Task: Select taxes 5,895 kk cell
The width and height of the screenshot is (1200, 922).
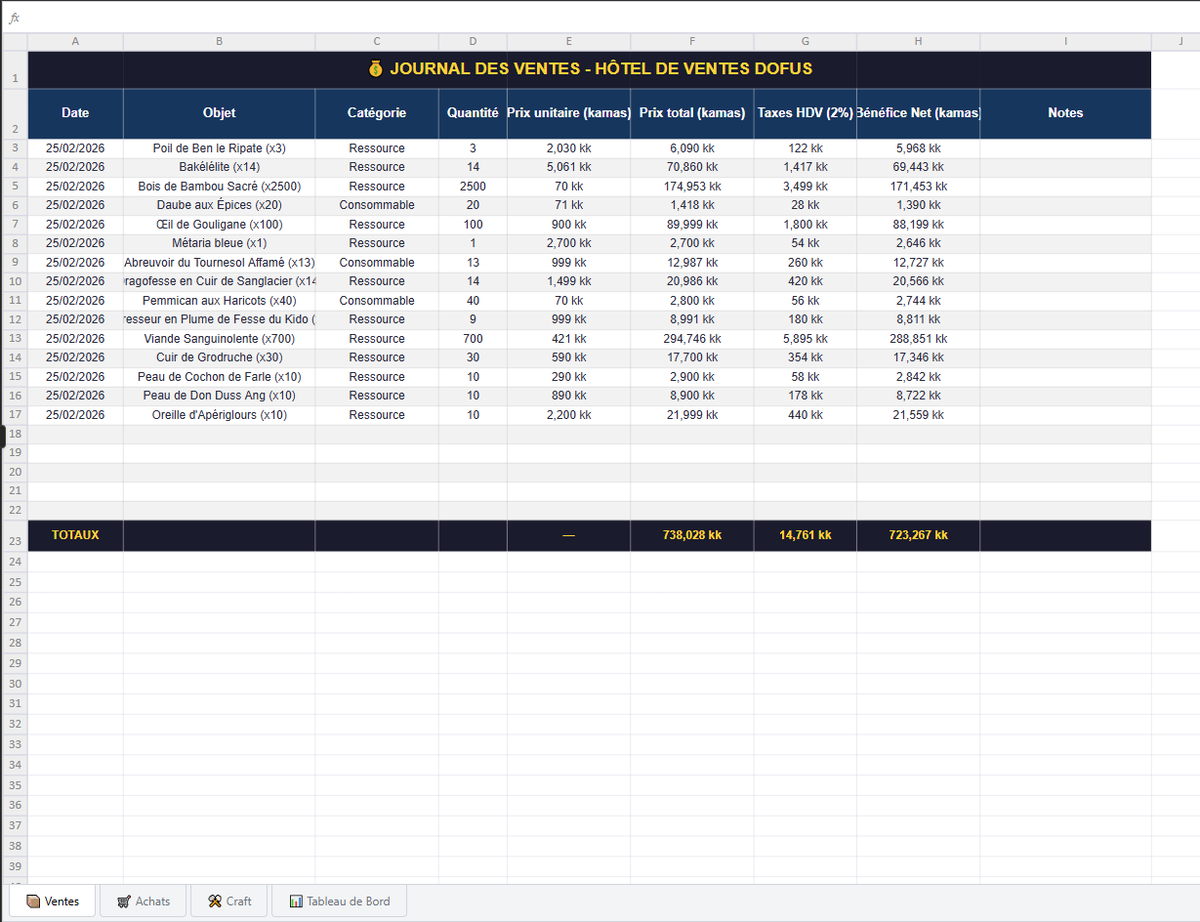Action: point(806,339)
